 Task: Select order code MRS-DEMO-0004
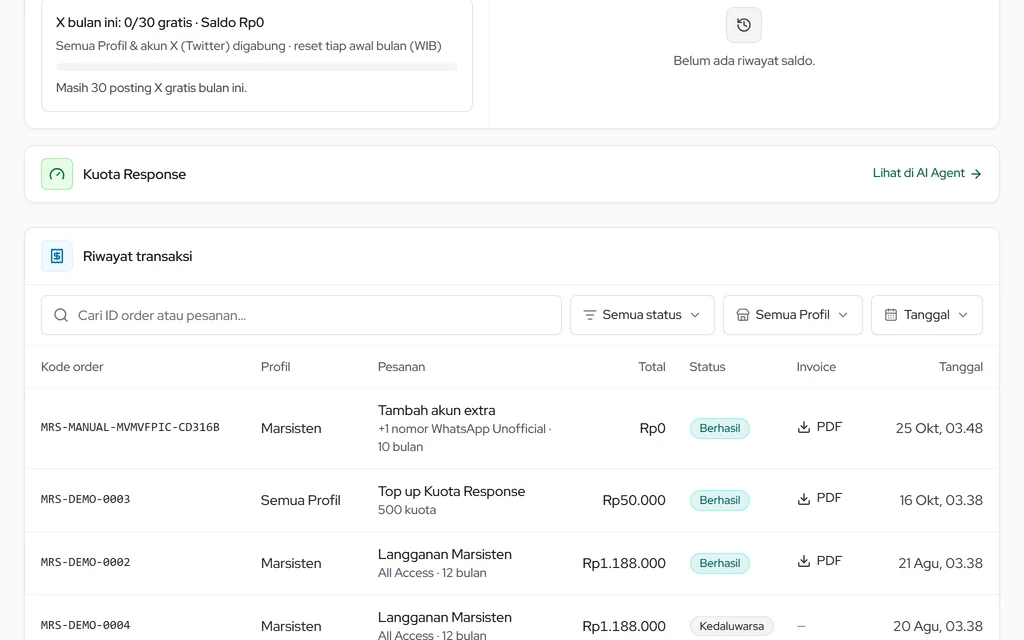[86, 625]
